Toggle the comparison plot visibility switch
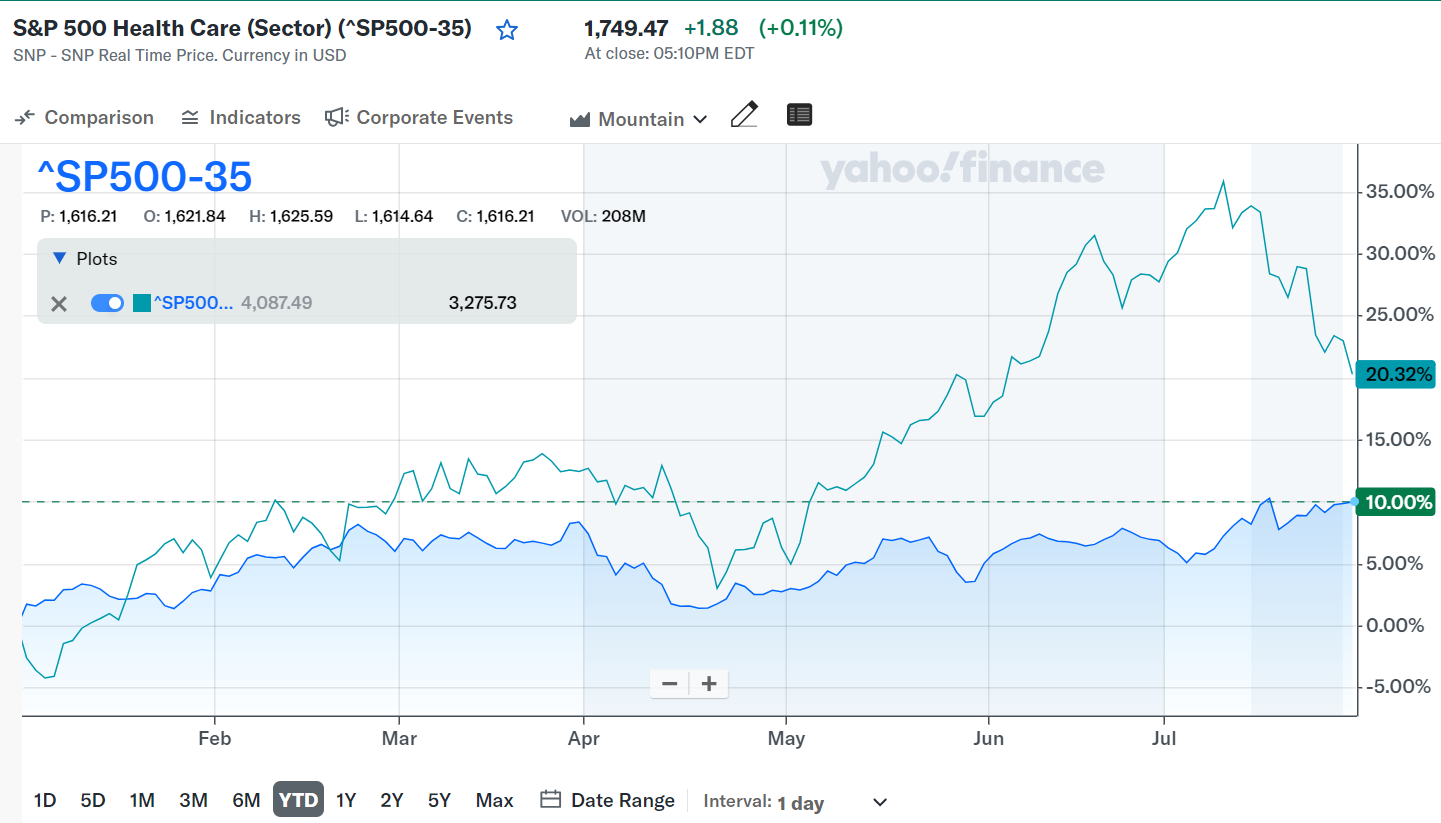1441x823 pixels. click(107, 303)
